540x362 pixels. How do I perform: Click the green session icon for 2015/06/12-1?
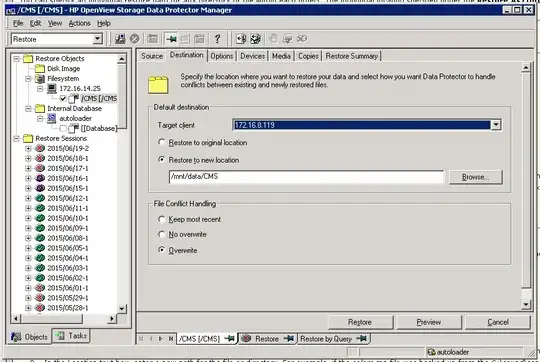pyautogui.click(x=40, y=198)
